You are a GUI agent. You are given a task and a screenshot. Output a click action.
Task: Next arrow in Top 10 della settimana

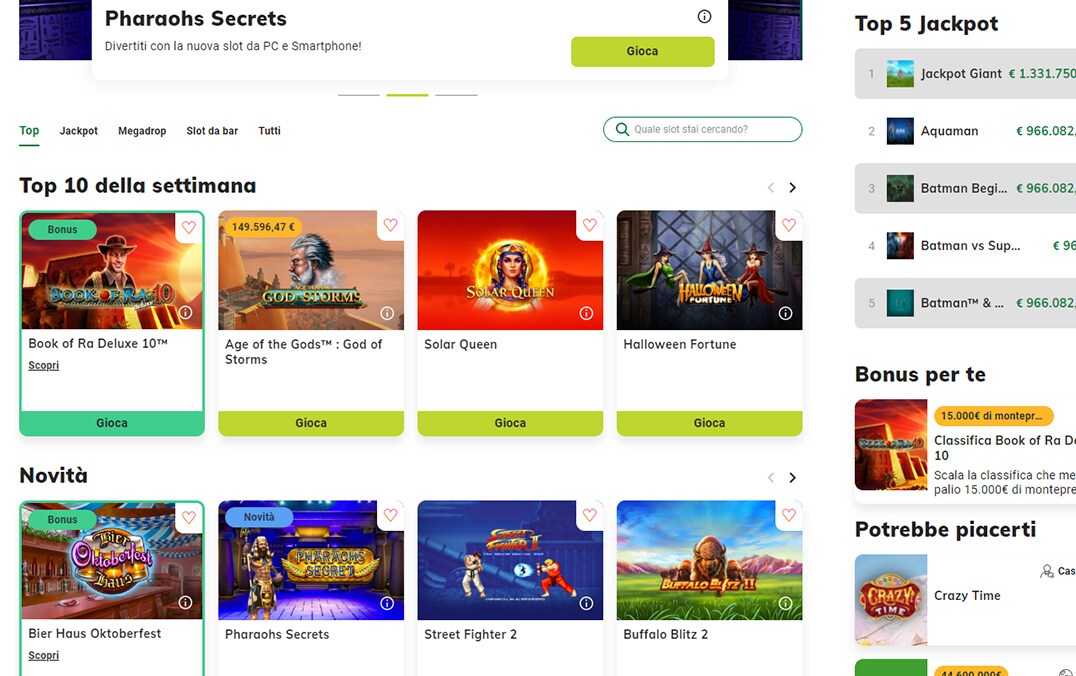[793, 187]
